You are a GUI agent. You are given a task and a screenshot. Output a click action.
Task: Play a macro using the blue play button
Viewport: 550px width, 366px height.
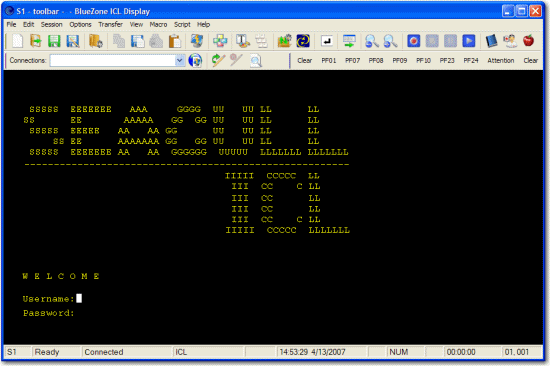[469, 41]
